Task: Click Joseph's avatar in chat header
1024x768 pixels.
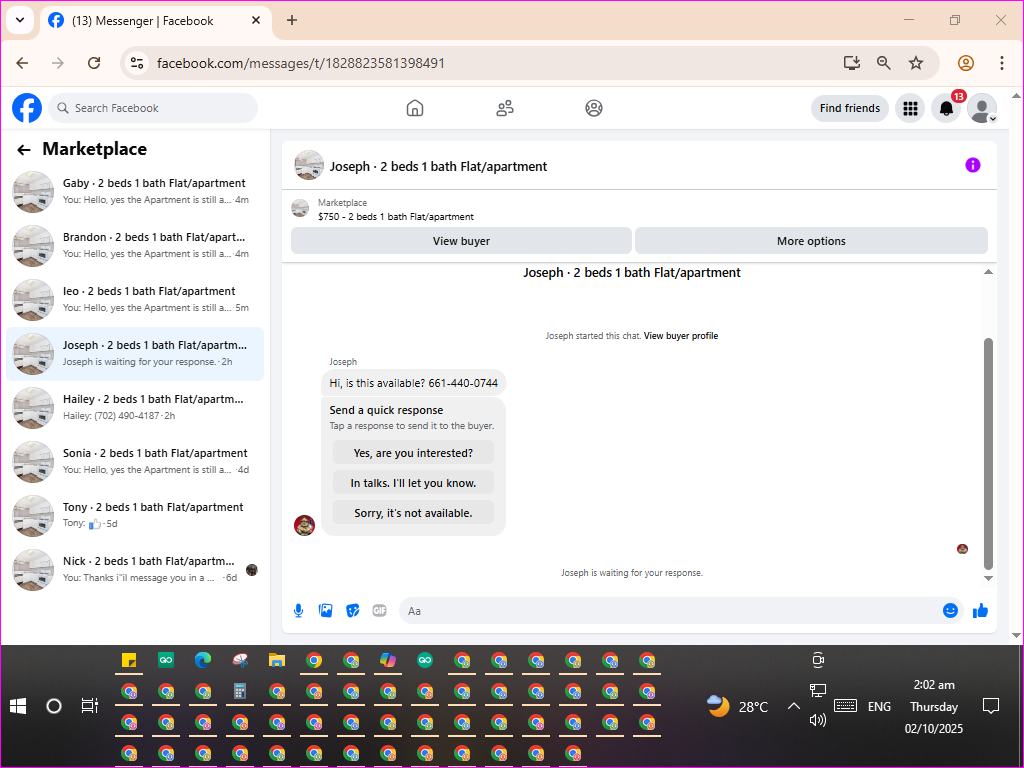Action: click(x=309, y=165)
